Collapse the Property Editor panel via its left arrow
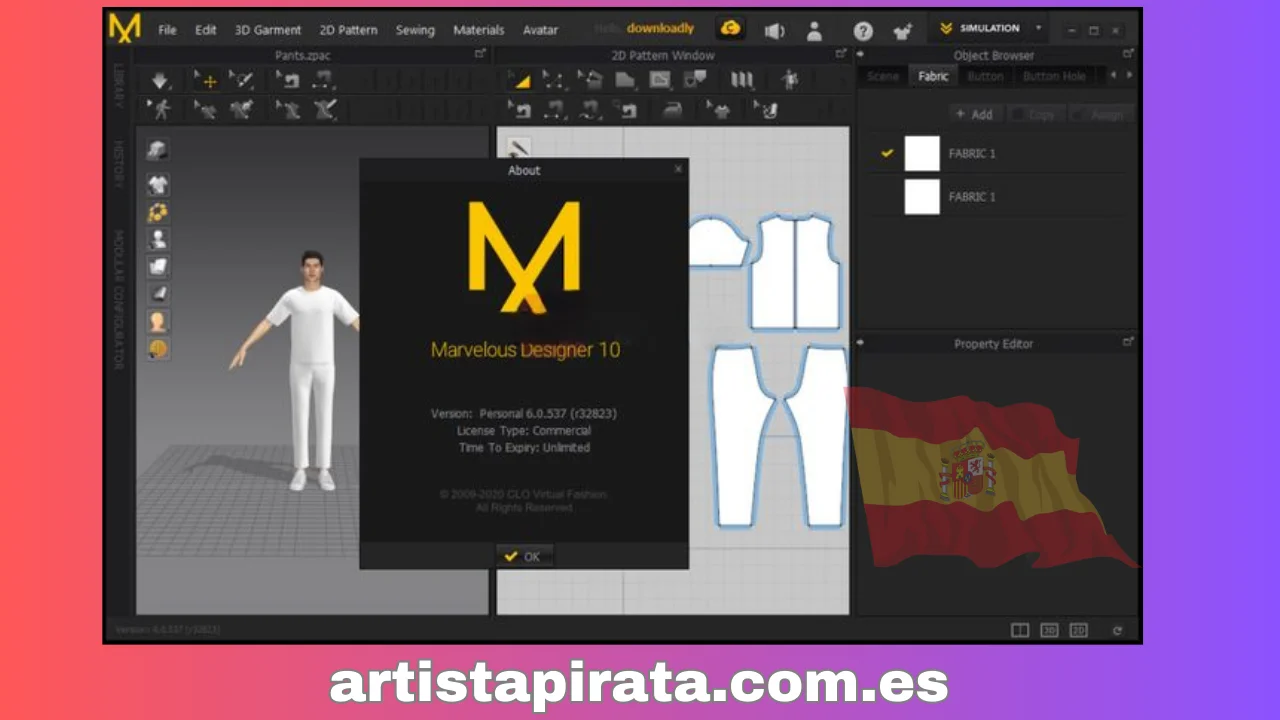The height and width of the screenshot is (720, 1280). click(861, 343)
